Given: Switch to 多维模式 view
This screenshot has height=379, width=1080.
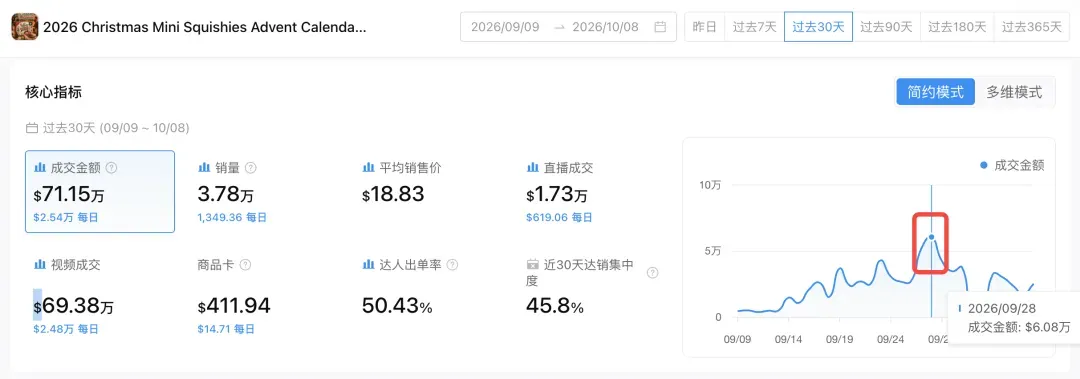Looking at the screenshot, I should (1014, 92).
